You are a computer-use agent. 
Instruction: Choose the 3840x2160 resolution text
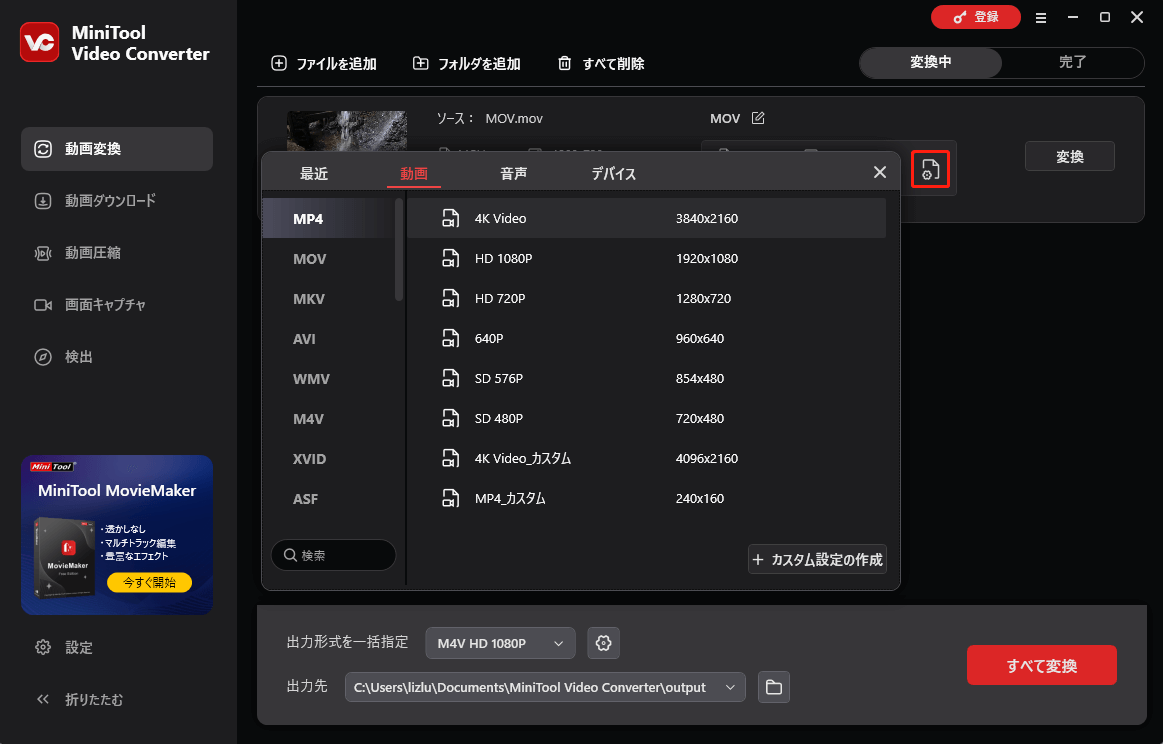pos(707,219)
